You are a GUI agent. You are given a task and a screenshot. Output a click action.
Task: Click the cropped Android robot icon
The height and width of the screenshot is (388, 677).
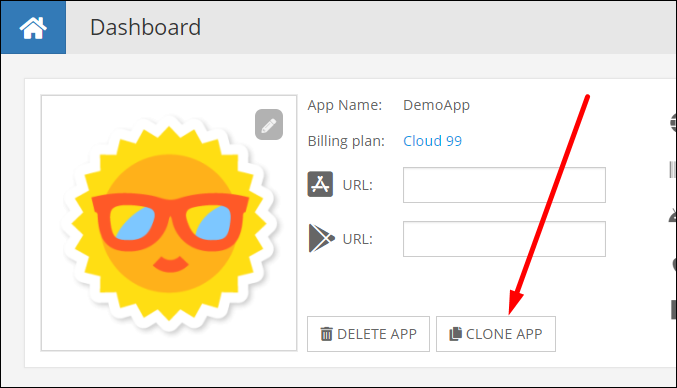coord(673,215)
